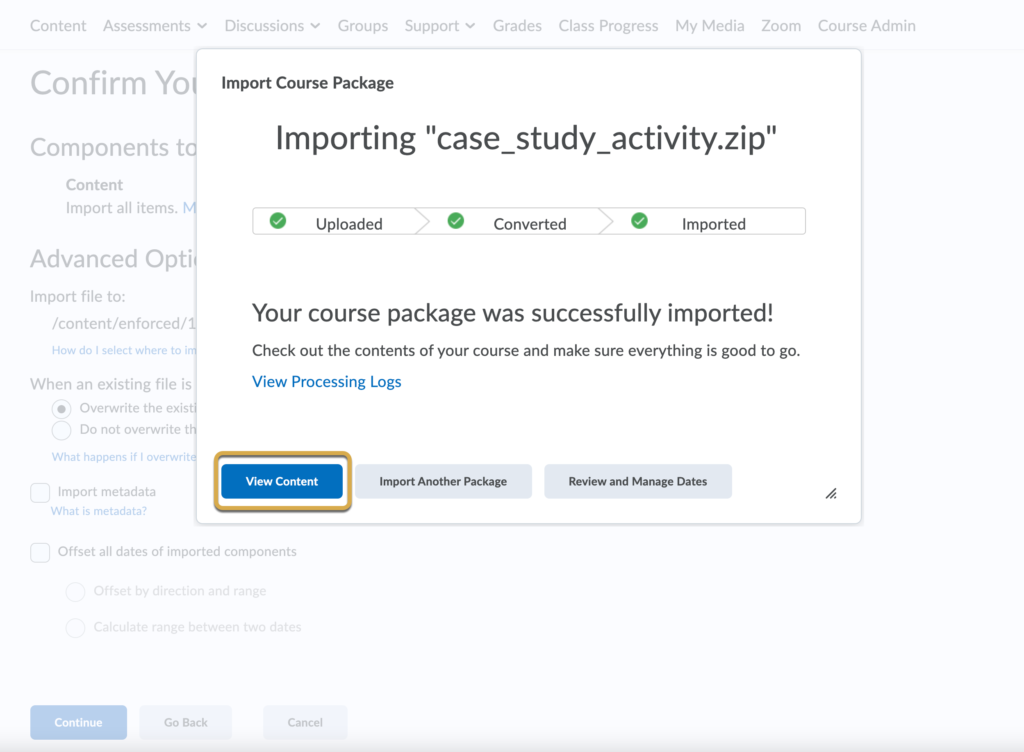The width and height of the screenshot is (1024, 752).
Task: Open the Content nav item
Action: click(58, 25)
